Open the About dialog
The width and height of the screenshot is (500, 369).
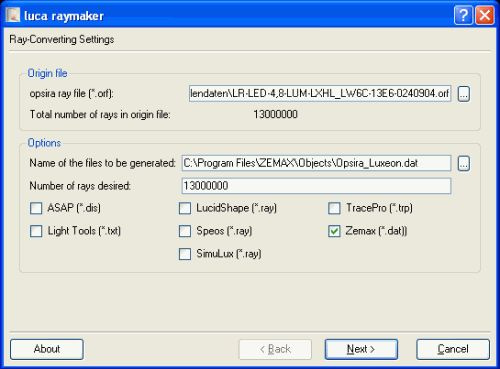[x=47, y=349]
